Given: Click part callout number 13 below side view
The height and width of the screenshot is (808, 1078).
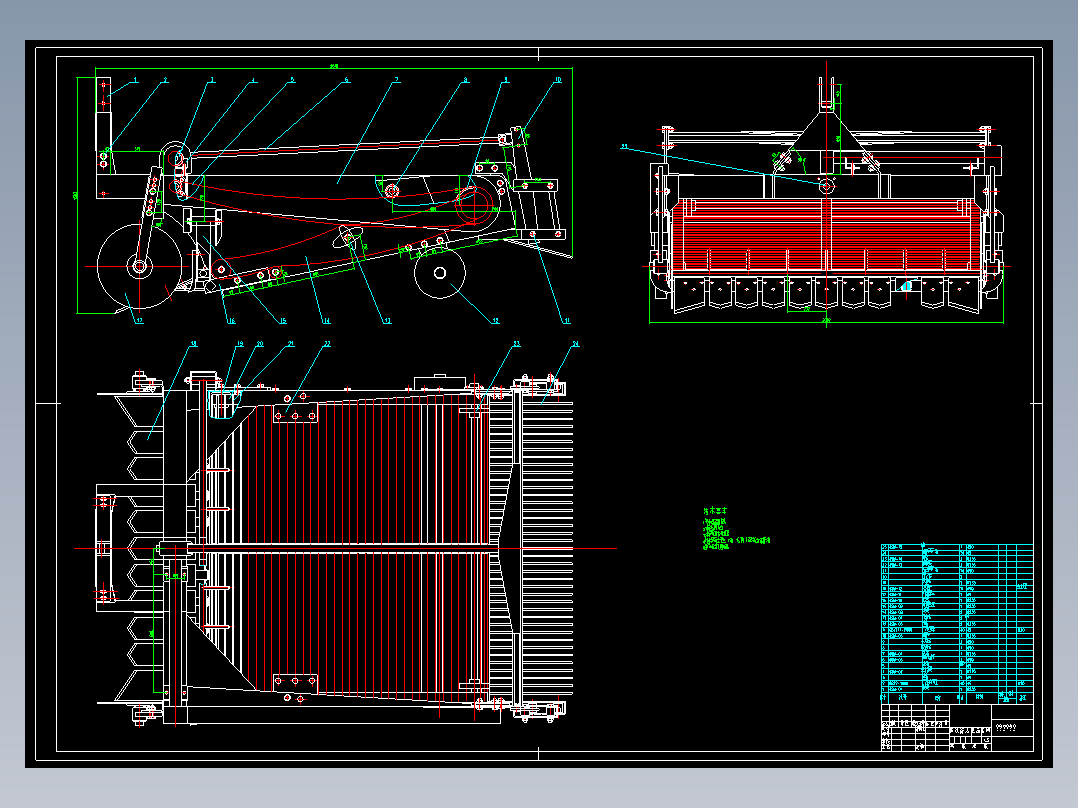Looking at the screenshot, I should pyautogui.click(x=387, y=320).
